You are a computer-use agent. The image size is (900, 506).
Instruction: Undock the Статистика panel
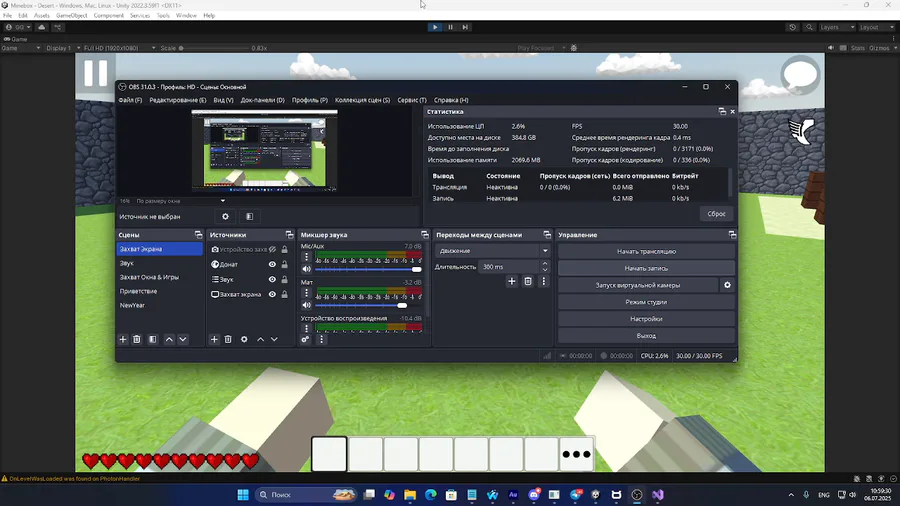(722, 112)
